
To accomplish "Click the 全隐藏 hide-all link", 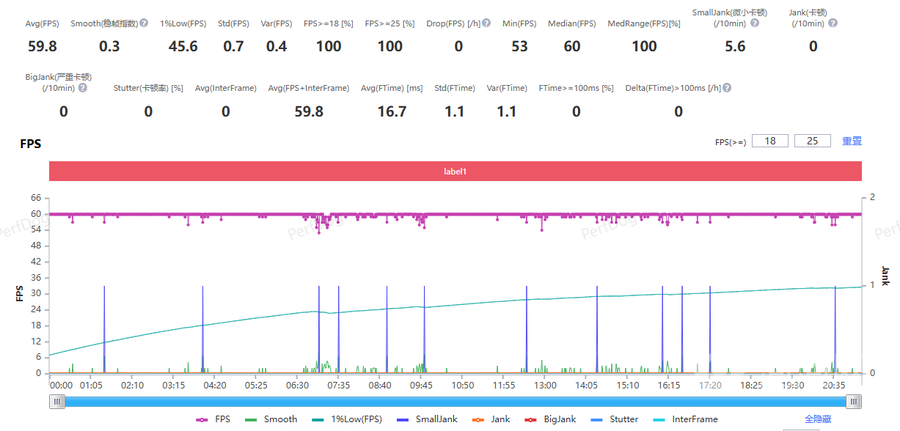I will click(x=820, y=420).
